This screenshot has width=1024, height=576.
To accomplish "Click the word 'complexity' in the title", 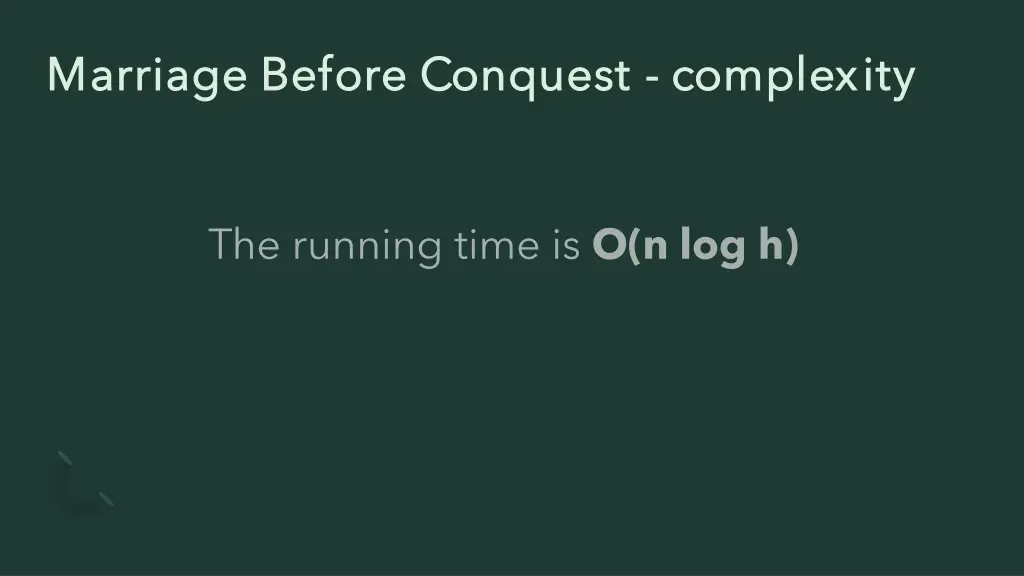I will click(x=793, y=78).
